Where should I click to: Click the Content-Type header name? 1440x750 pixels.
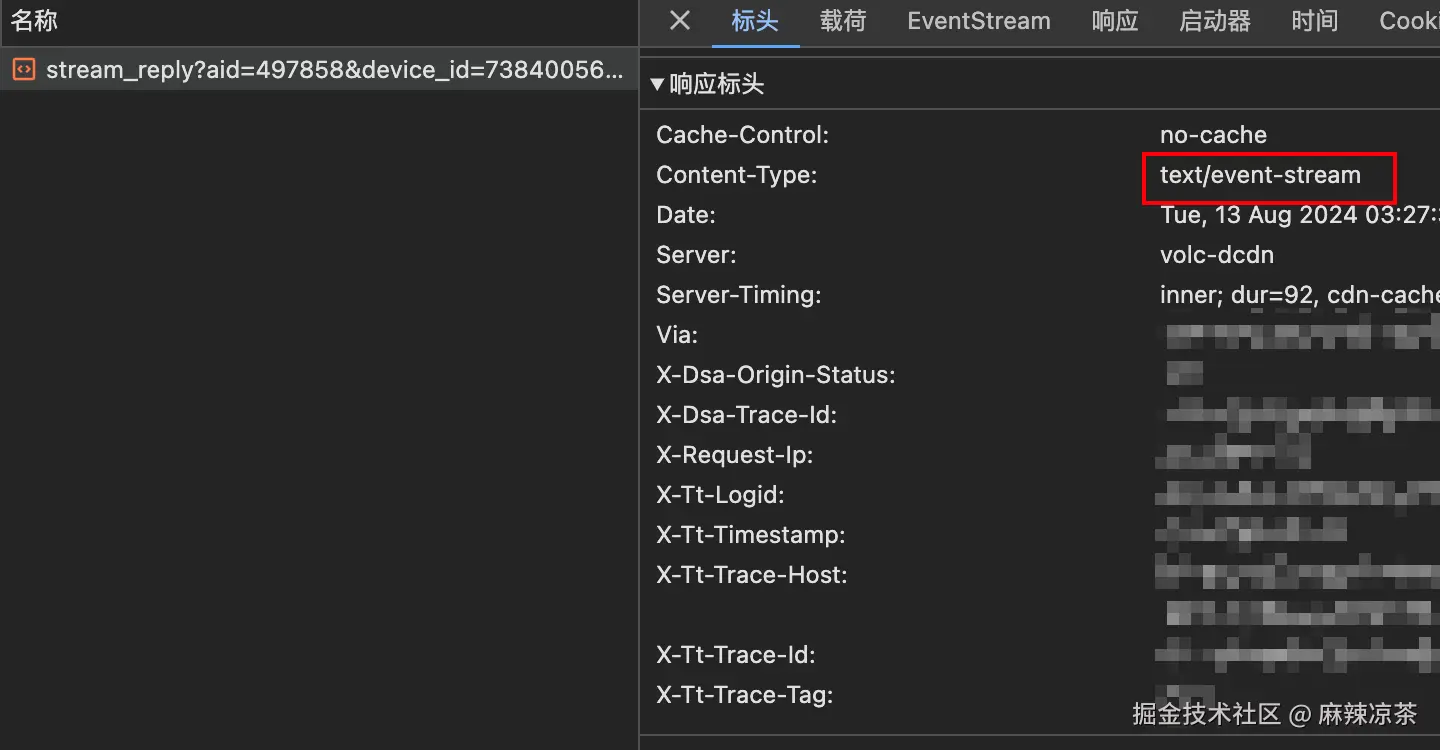pos(736,175)
